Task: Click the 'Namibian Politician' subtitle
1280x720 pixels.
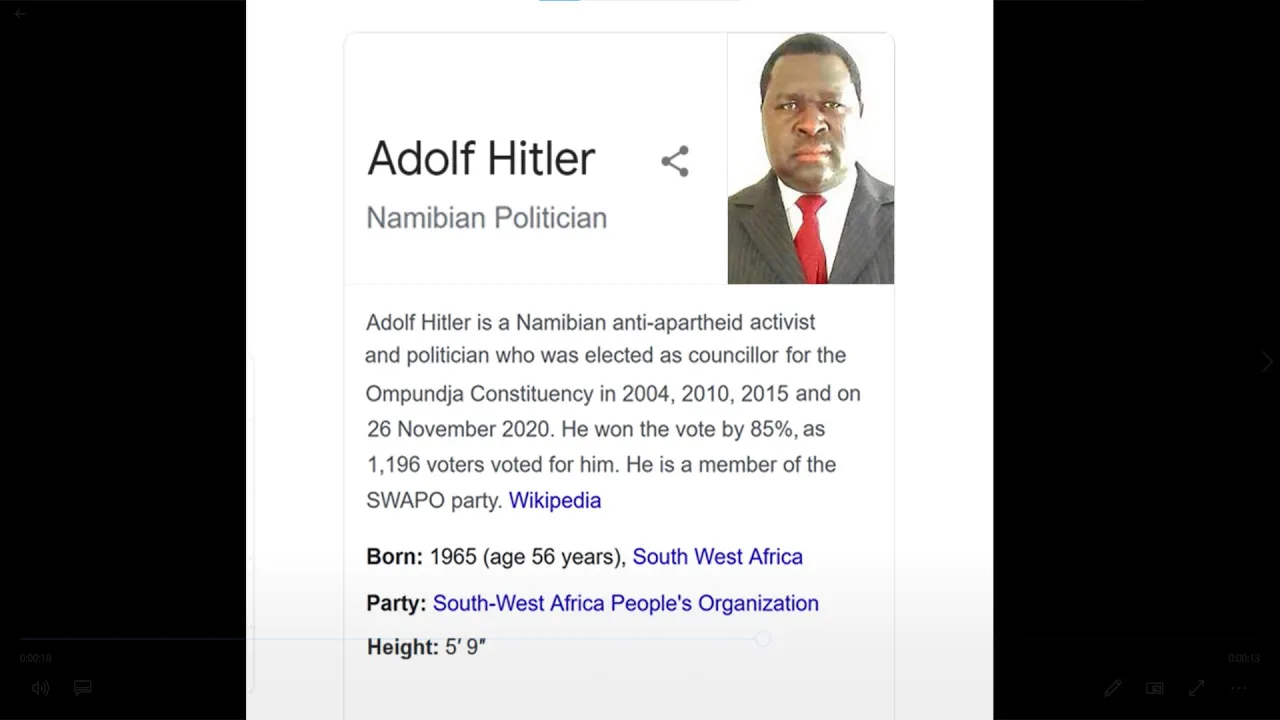Action: coord(486,218)
